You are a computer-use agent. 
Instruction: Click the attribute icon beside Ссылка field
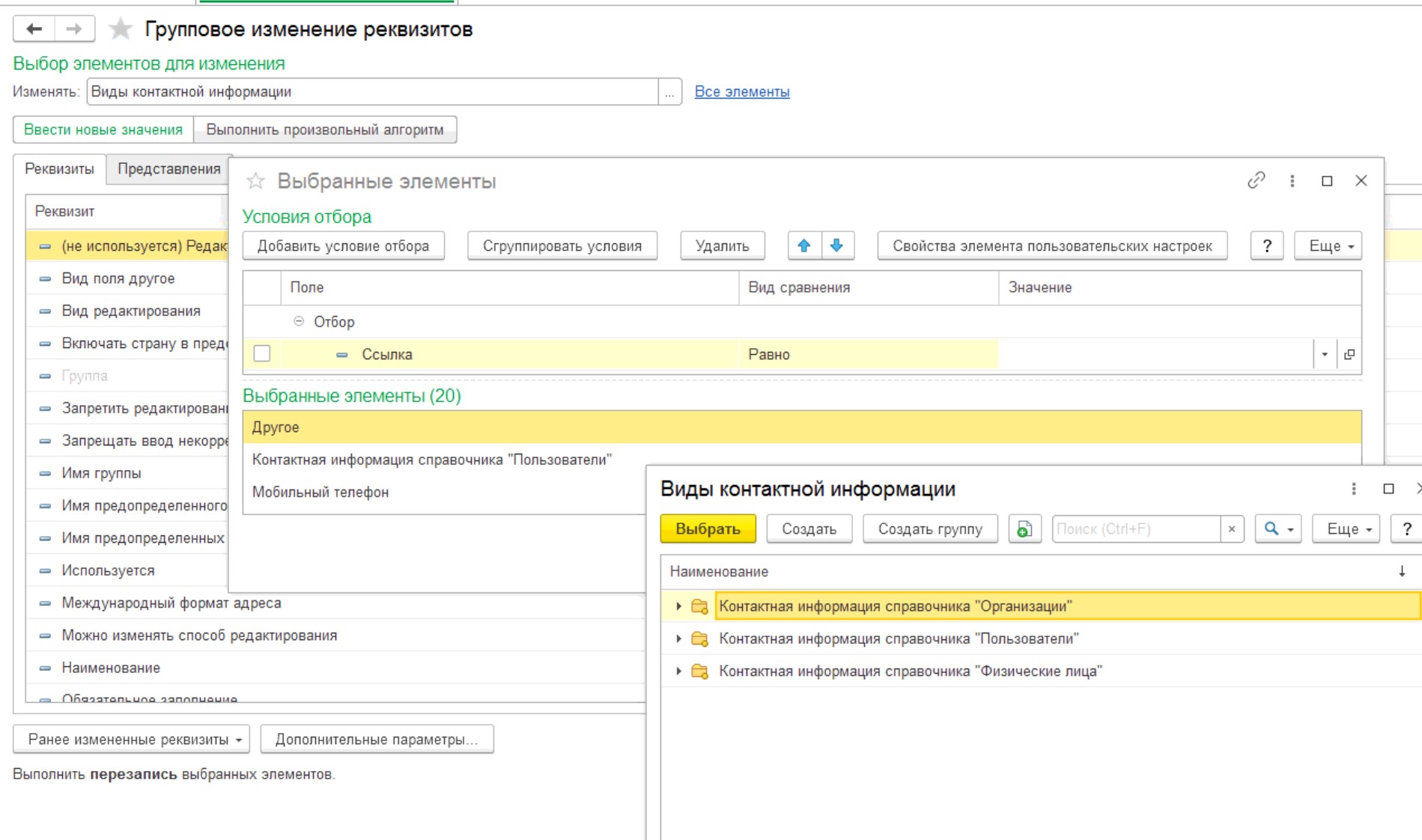point(342,354)
